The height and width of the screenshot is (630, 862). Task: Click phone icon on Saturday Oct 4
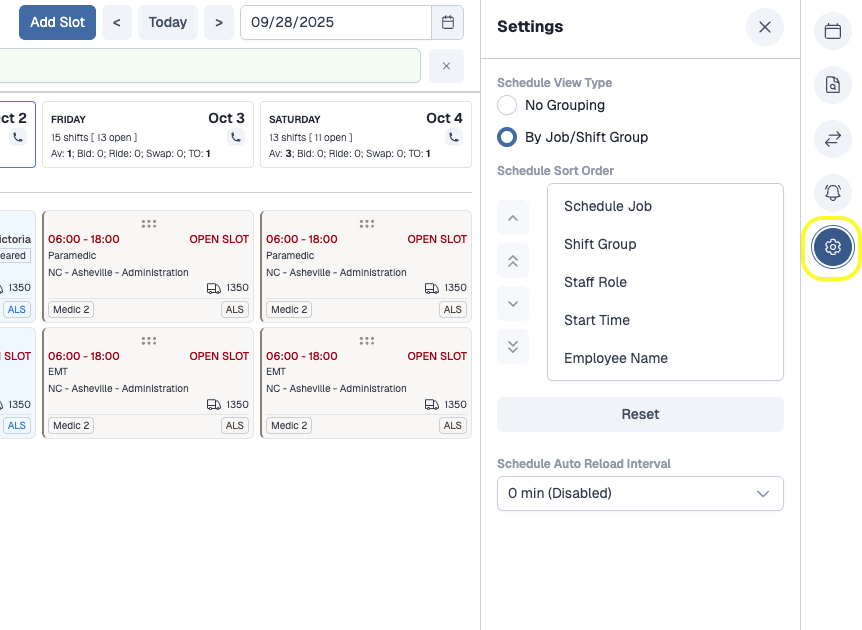(454, 137)
